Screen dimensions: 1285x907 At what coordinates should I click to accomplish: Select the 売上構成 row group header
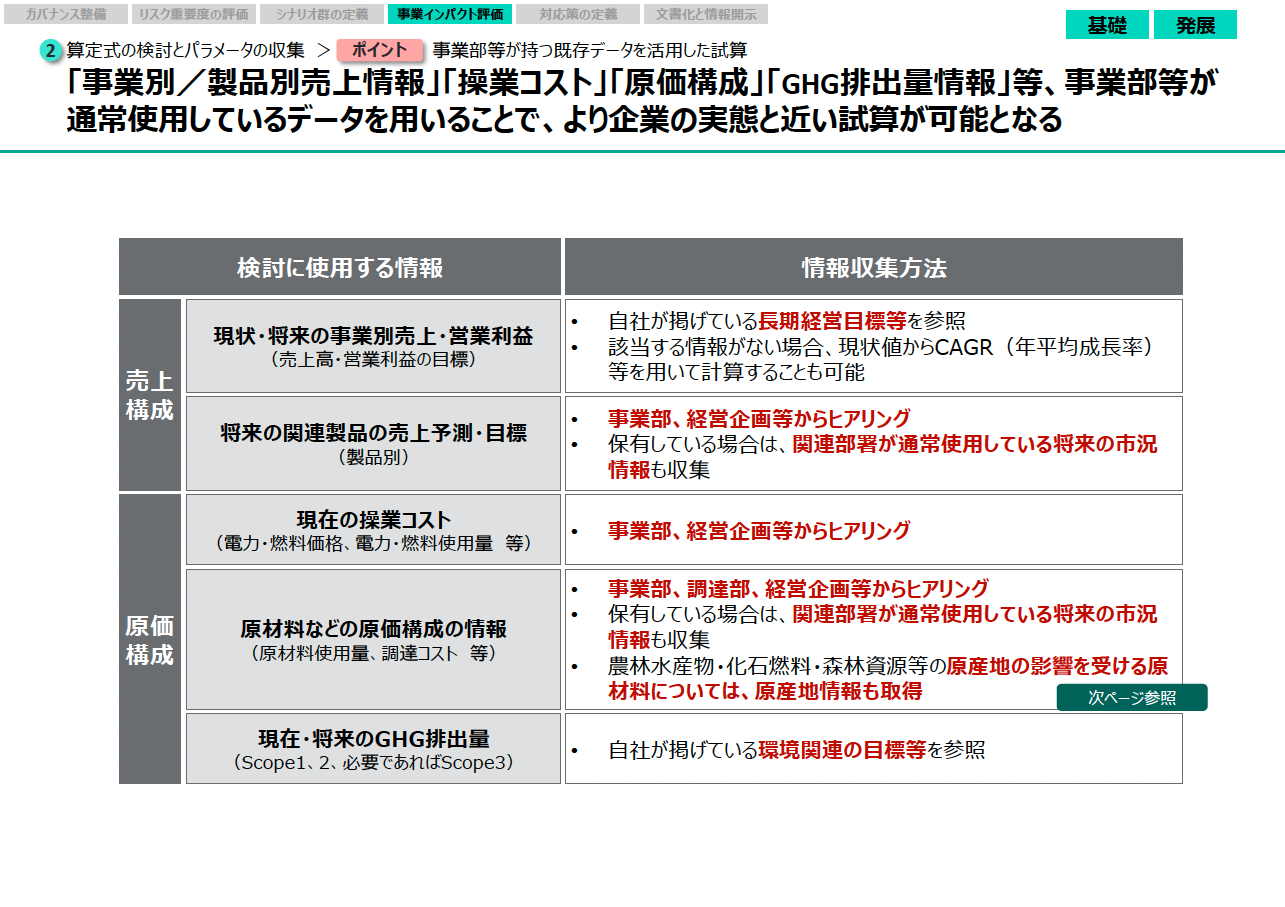tap(150, 395)
